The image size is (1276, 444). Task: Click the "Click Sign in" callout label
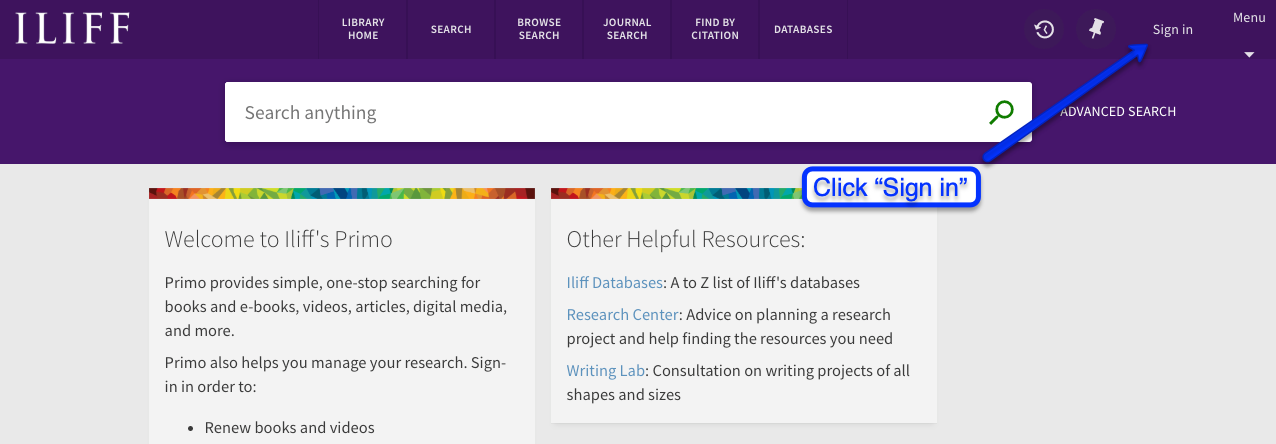point(891,187)
